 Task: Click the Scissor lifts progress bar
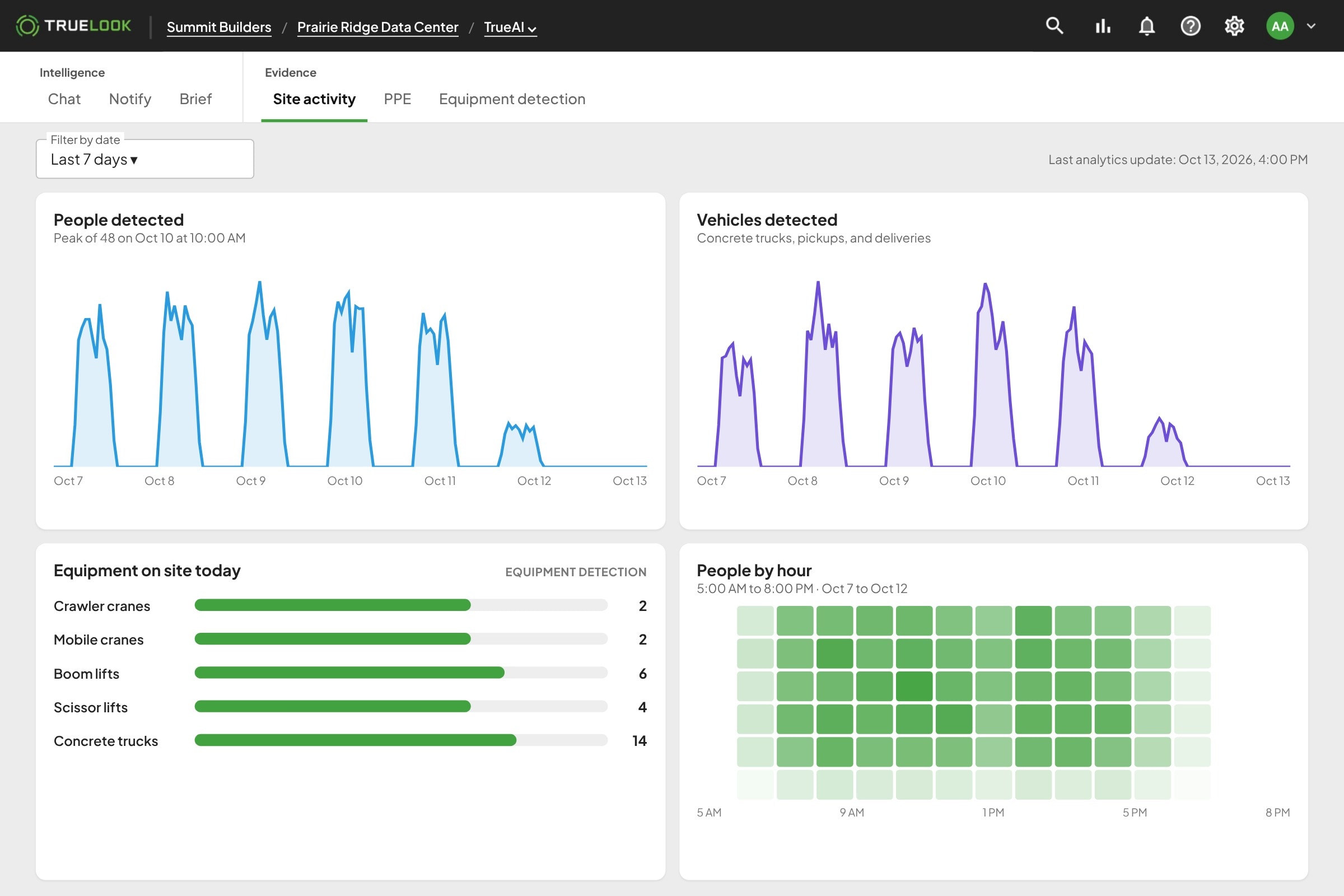pyautogui.click(x=400, y=706)
